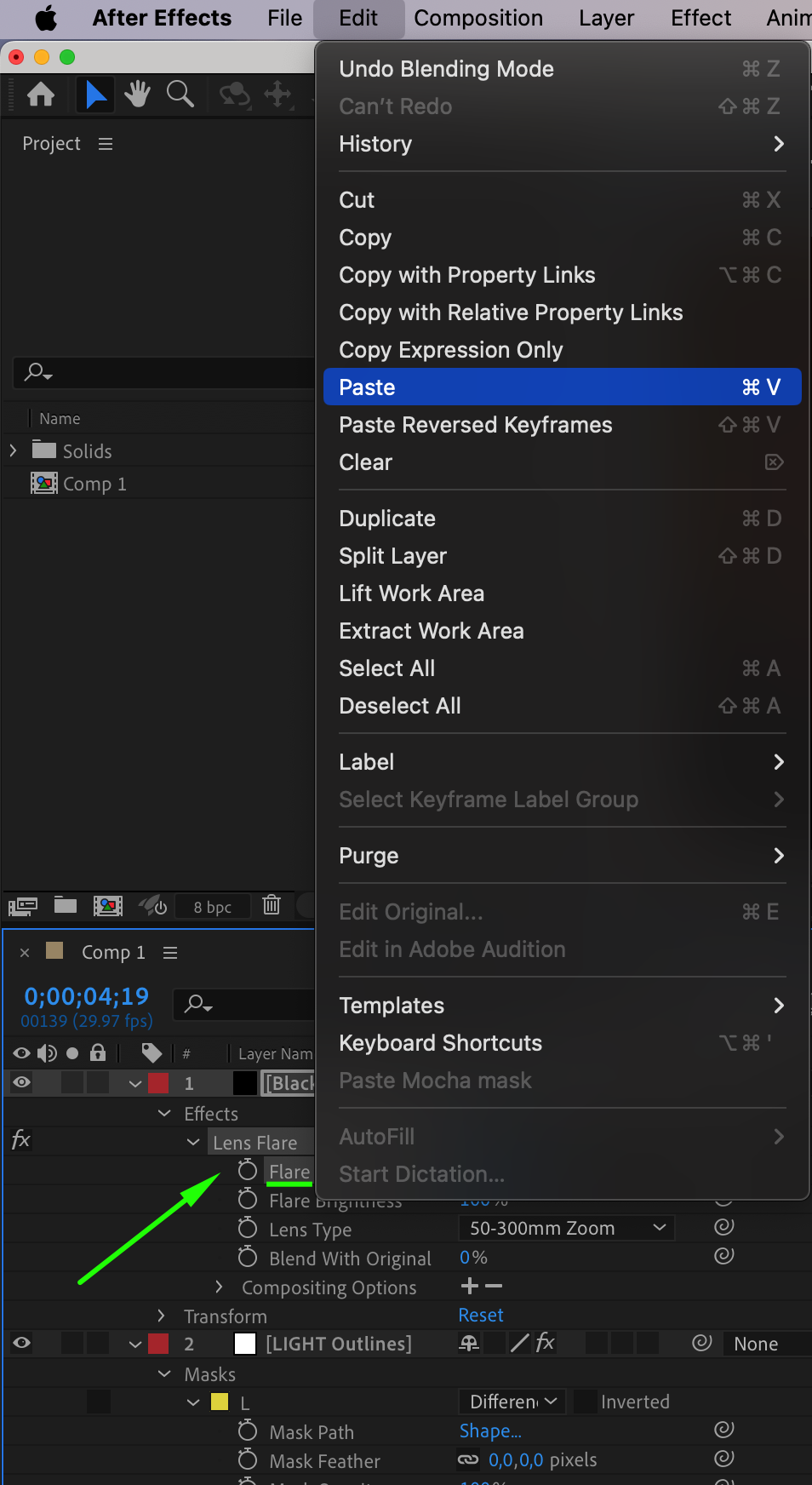The width and height of the screenshot is (812, 1485).
Task: Toggle visibility of LIGHT Outlines layer
Action: click(x=22, y=1343)
